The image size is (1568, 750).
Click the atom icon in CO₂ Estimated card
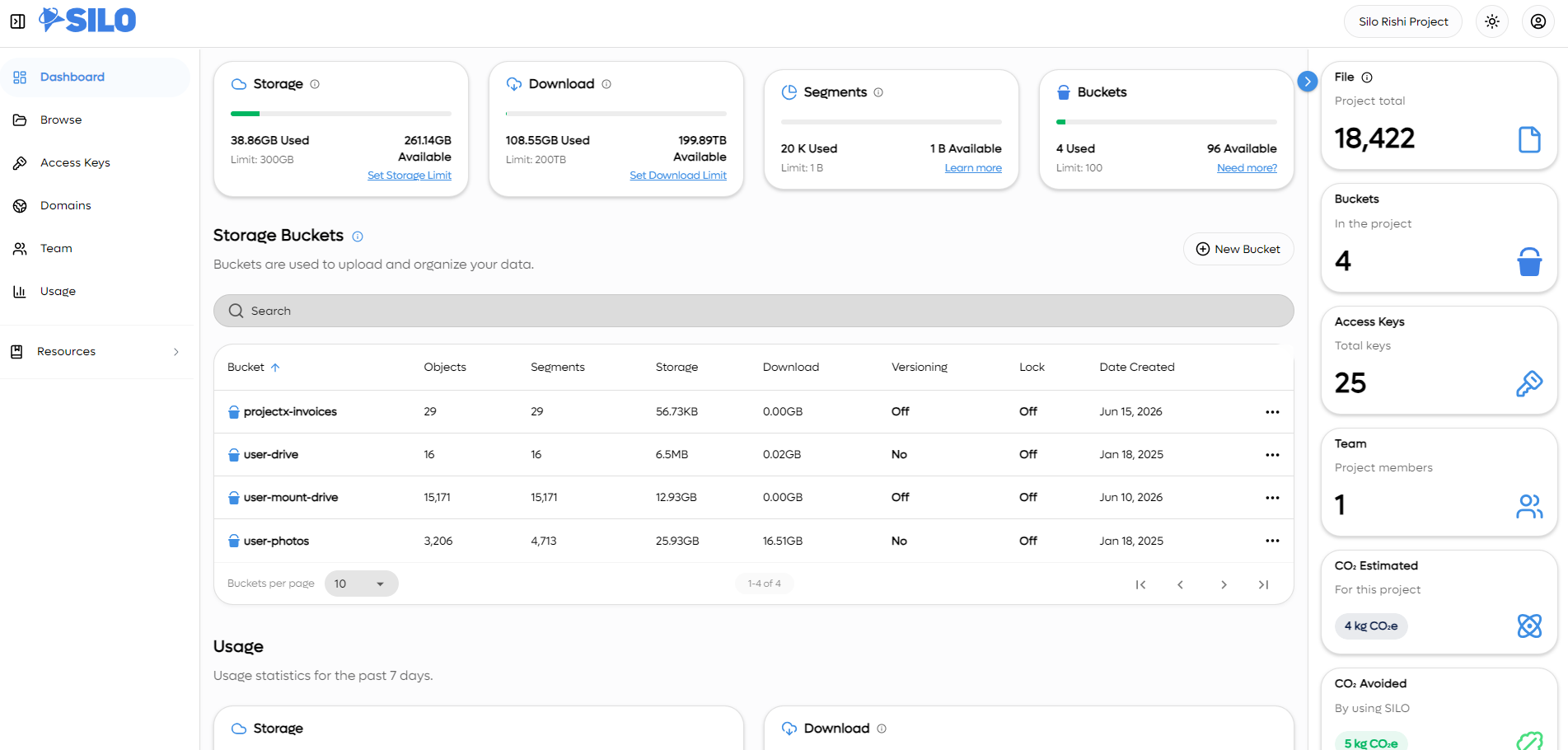(x=1529, y=626)
